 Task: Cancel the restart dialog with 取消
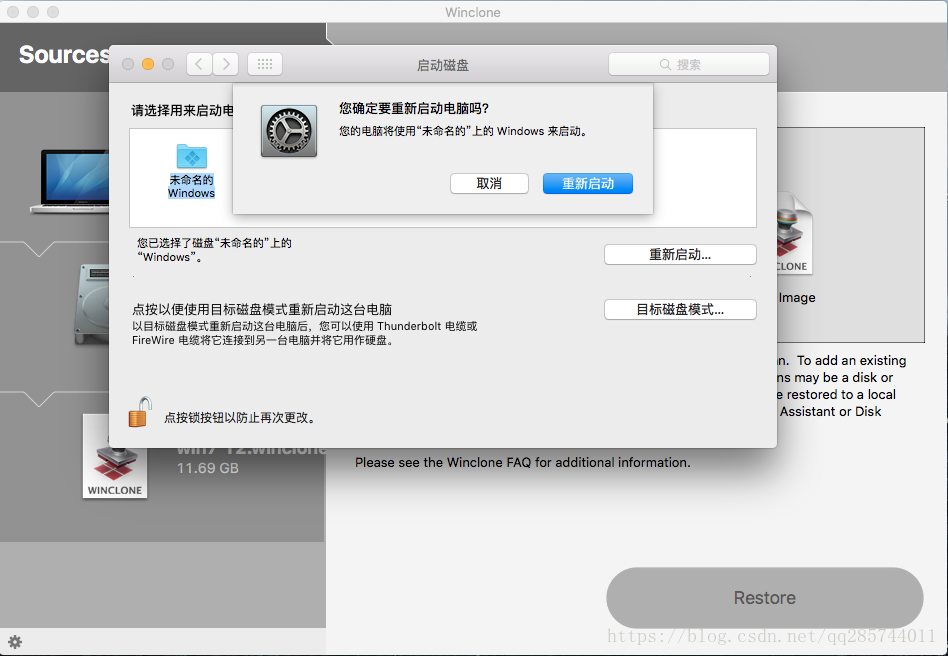[x=489, y=183]
